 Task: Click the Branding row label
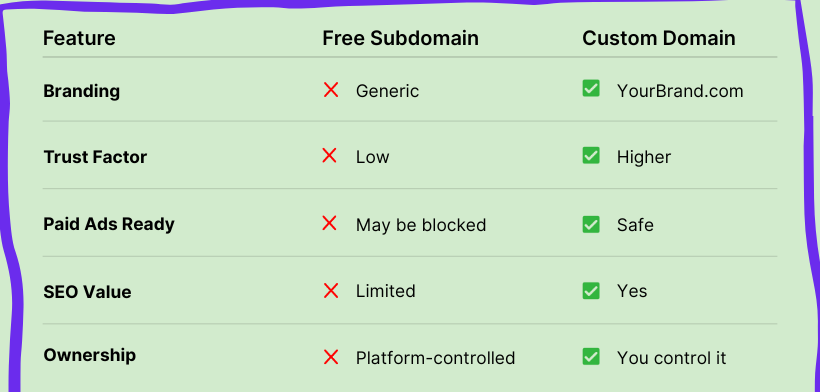click(x=82, y=91)
